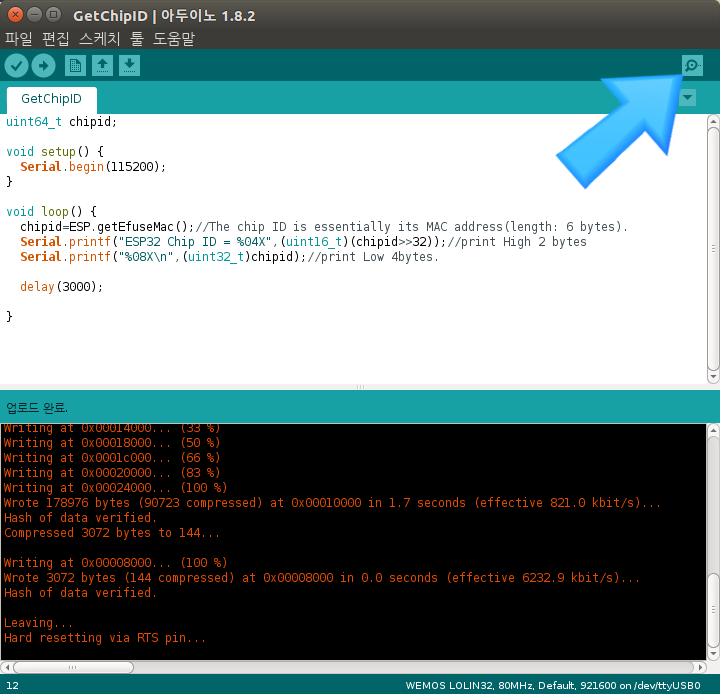Click the 'ESP32 Chip ID' printf line
Viewport: 720px width, 694px height.
tap(303, 242)
